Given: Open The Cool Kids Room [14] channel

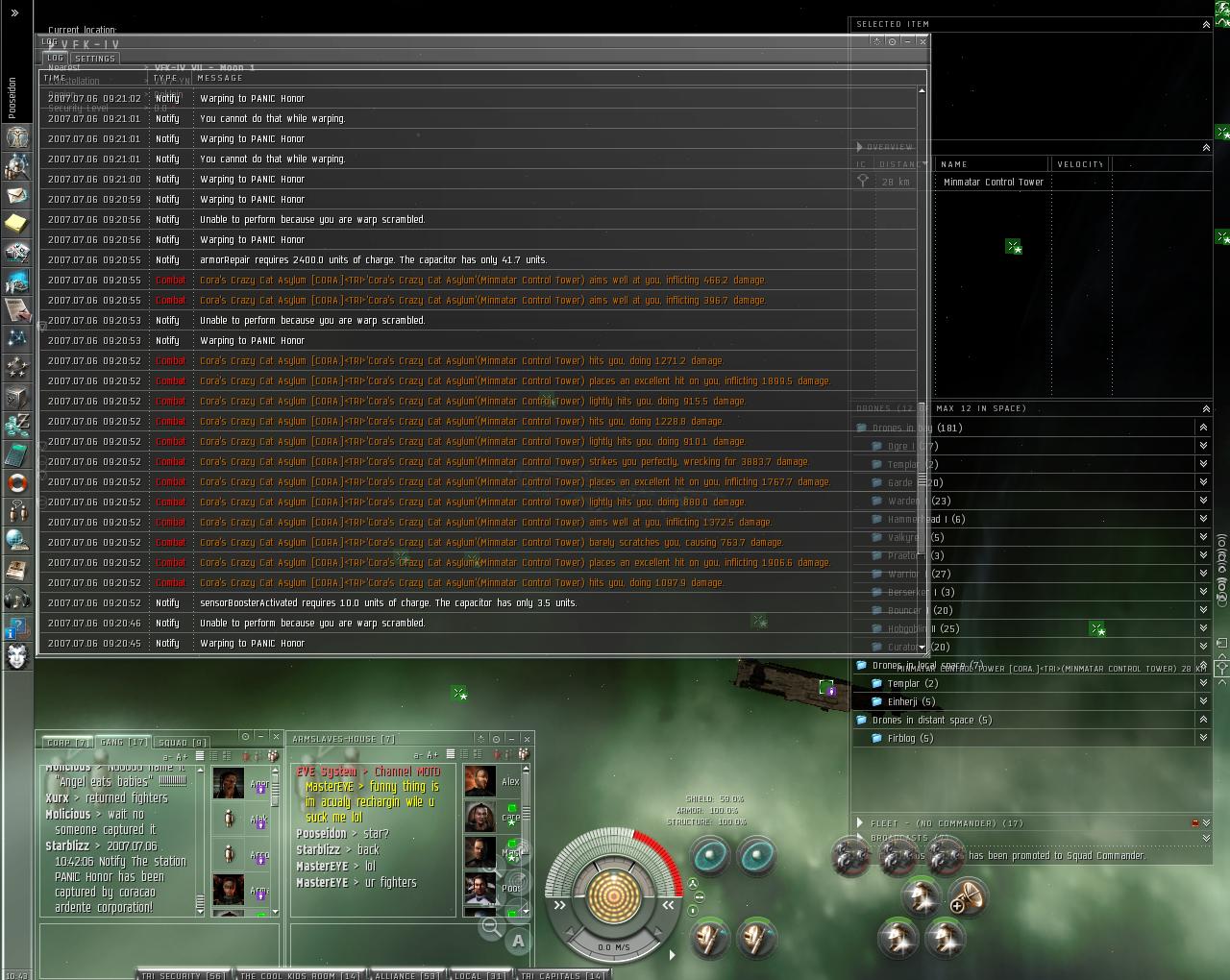Looking at the screenshot, I should click(299, 974).
